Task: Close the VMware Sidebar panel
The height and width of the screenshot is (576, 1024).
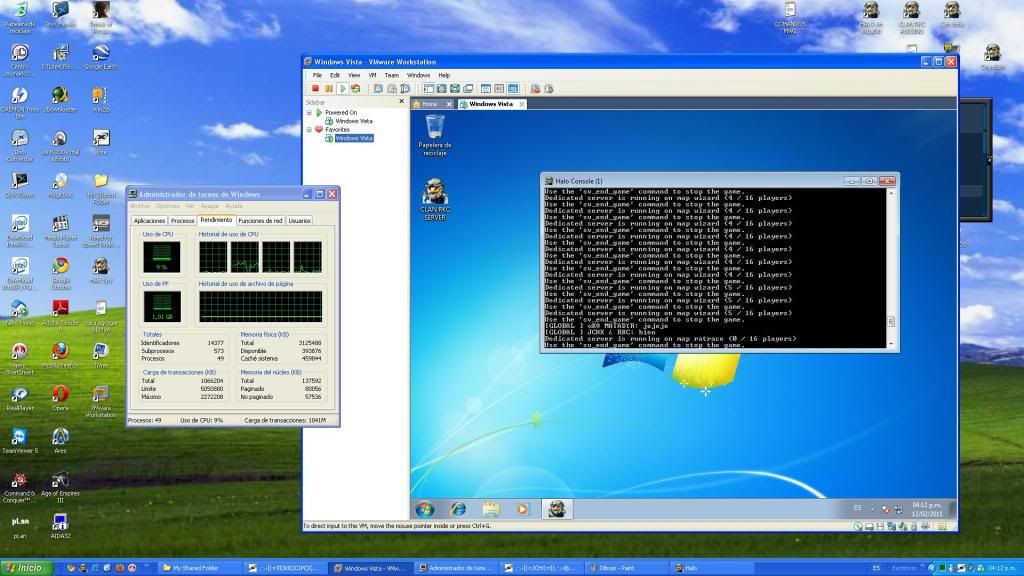Action: [402, 102]
